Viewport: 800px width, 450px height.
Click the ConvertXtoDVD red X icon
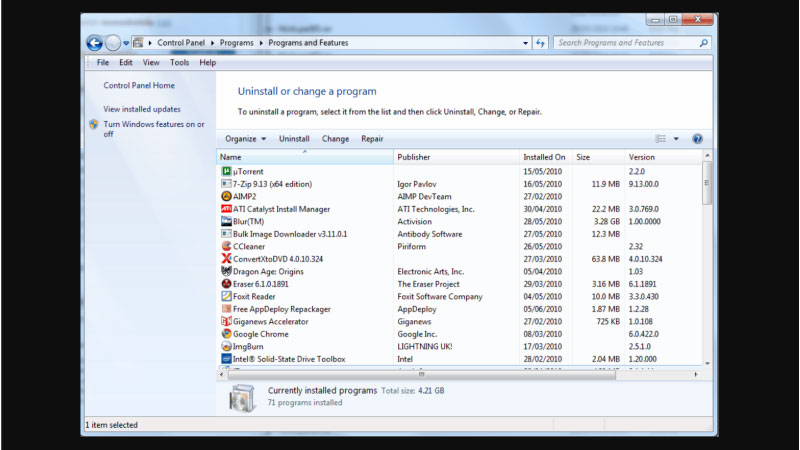point(226,259)
